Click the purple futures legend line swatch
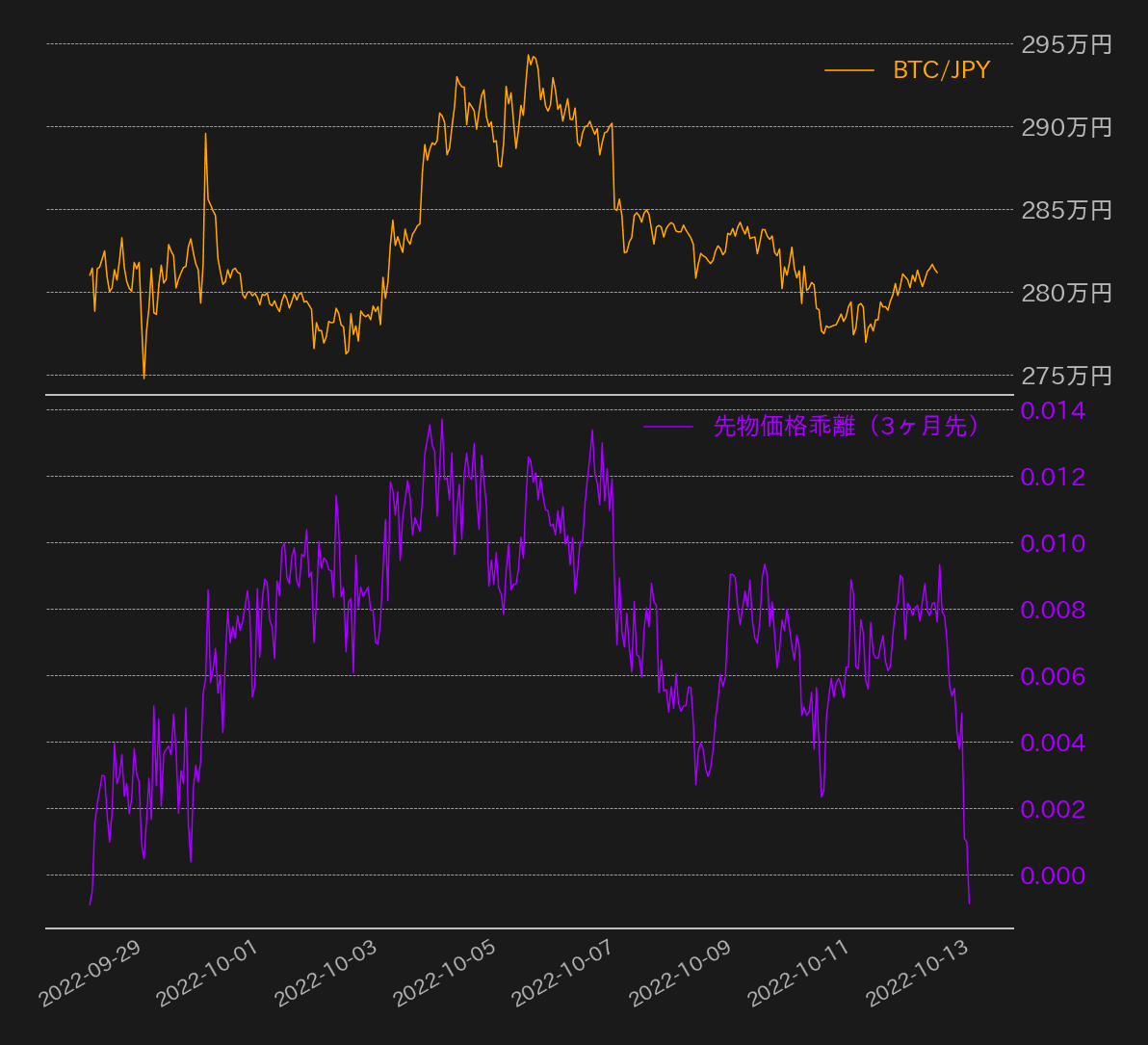 [x=668, y=427]
